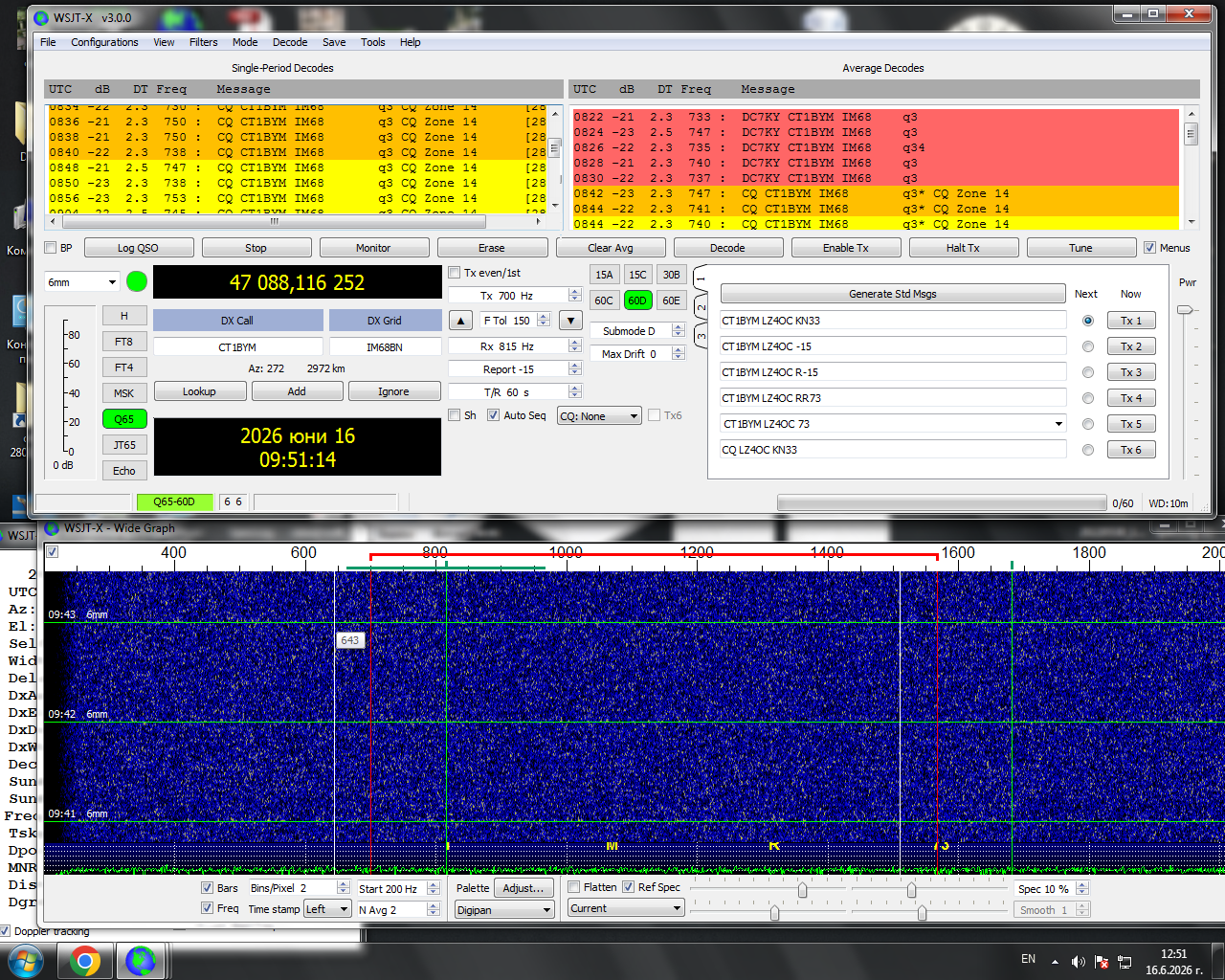Open the Mode menu
This screenshot has height=980, width=1225.
[x=245, y=42]
